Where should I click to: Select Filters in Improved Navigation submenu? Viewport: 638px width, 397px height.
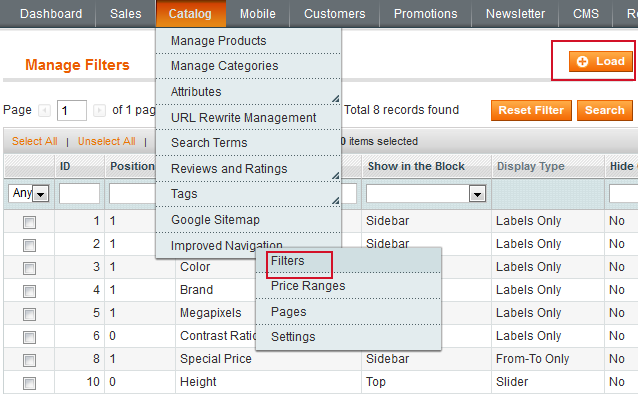(288, 261)
